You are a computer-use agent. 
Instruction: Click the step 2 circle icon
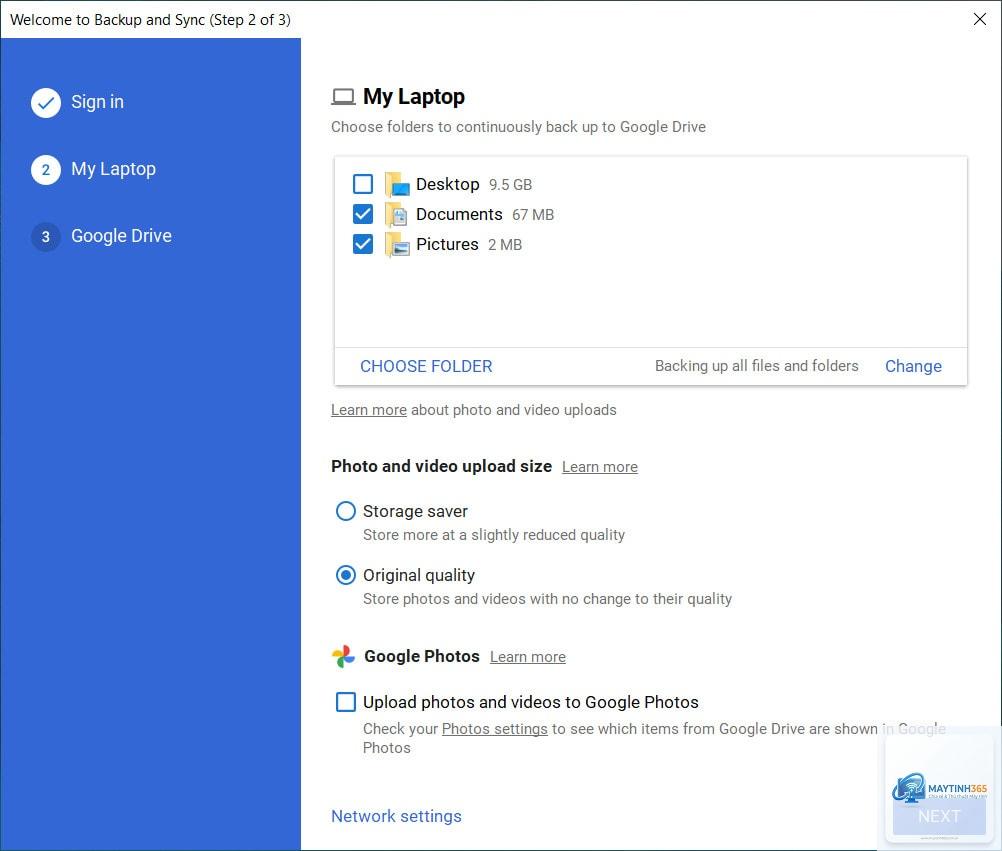[46, 169]
